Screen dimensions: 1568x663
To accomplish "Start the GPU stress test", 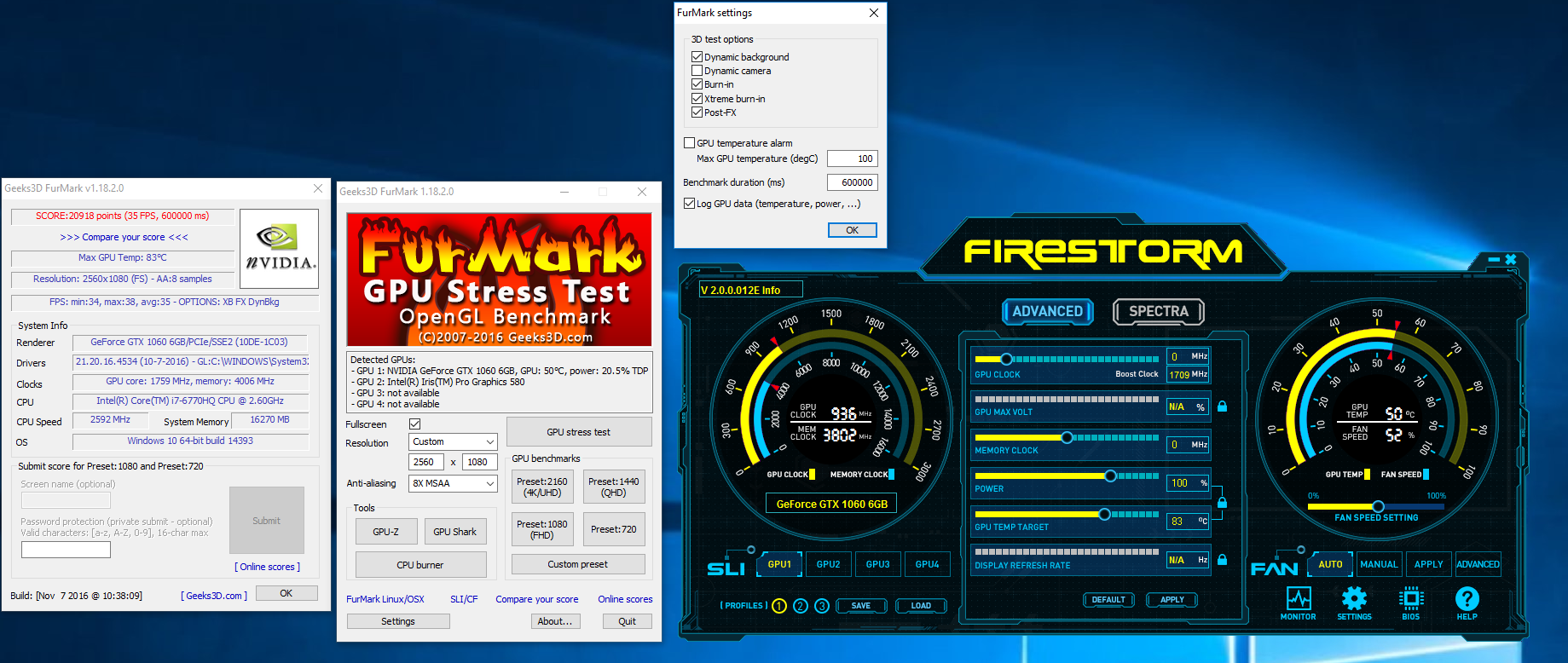I will pyautogui.click(x=579, y=432).
